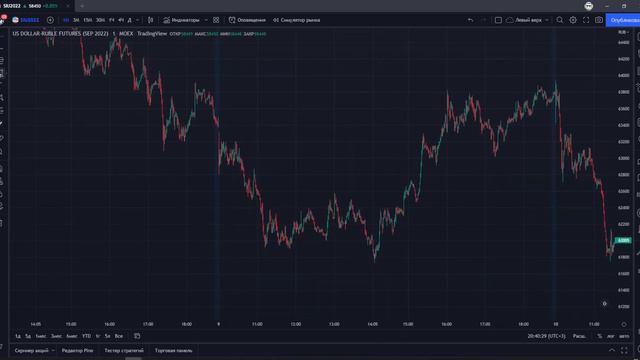
Task: Expand the indicators favorites dropdown arrow
Action: pyautogui.click(x=206, y=20)
